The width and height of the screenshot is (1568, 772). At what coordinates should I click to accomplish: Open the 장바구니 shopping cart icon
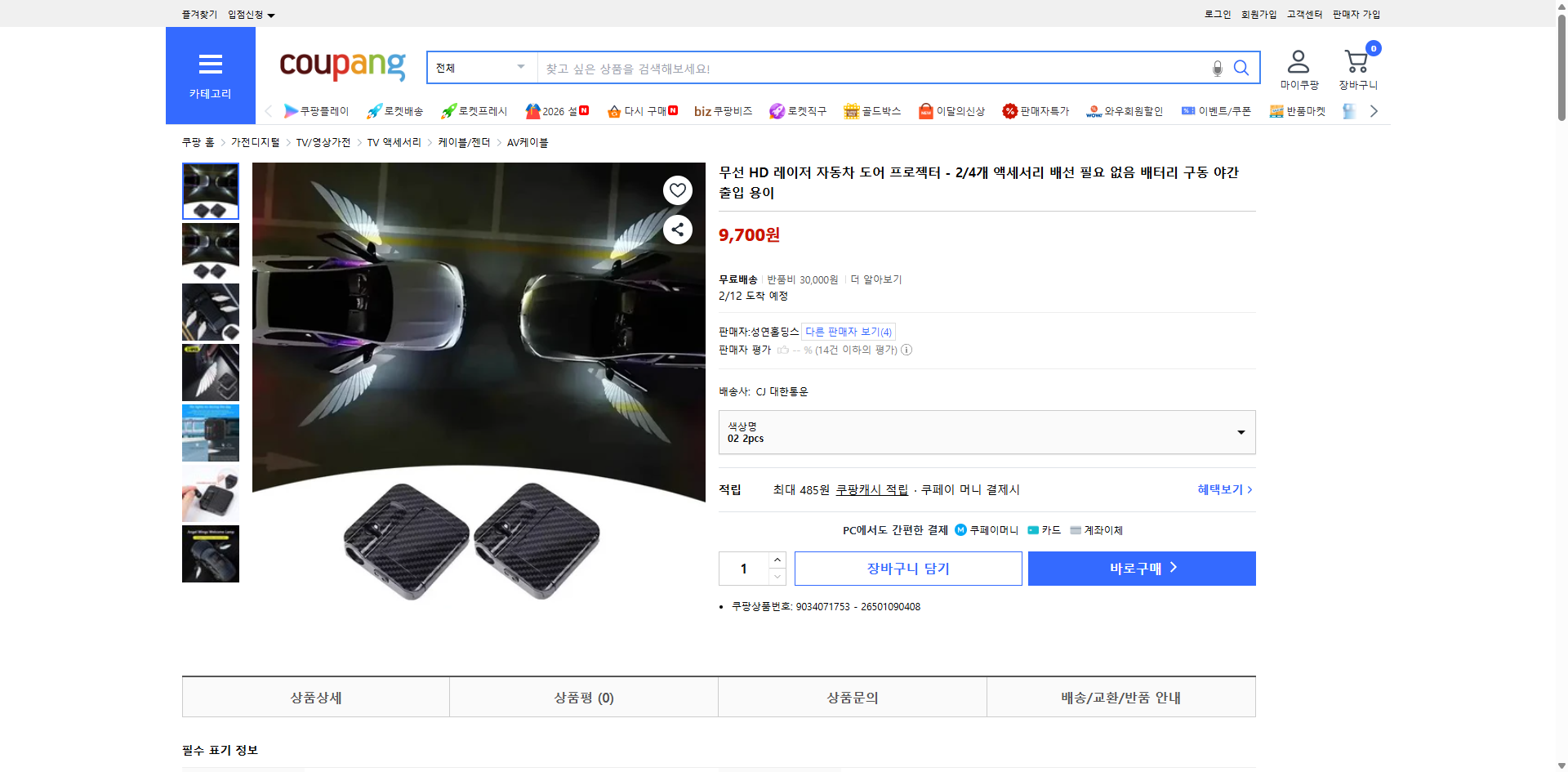tap(1356, 61)
